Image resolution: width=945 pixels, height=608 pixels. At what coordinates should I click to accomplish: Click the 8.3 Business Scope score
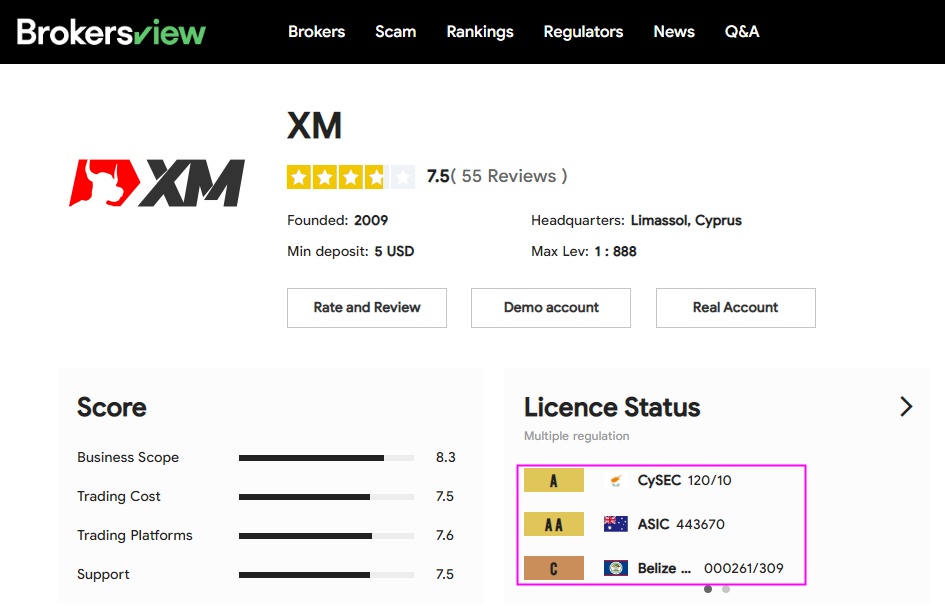click(x=445, y=457)
